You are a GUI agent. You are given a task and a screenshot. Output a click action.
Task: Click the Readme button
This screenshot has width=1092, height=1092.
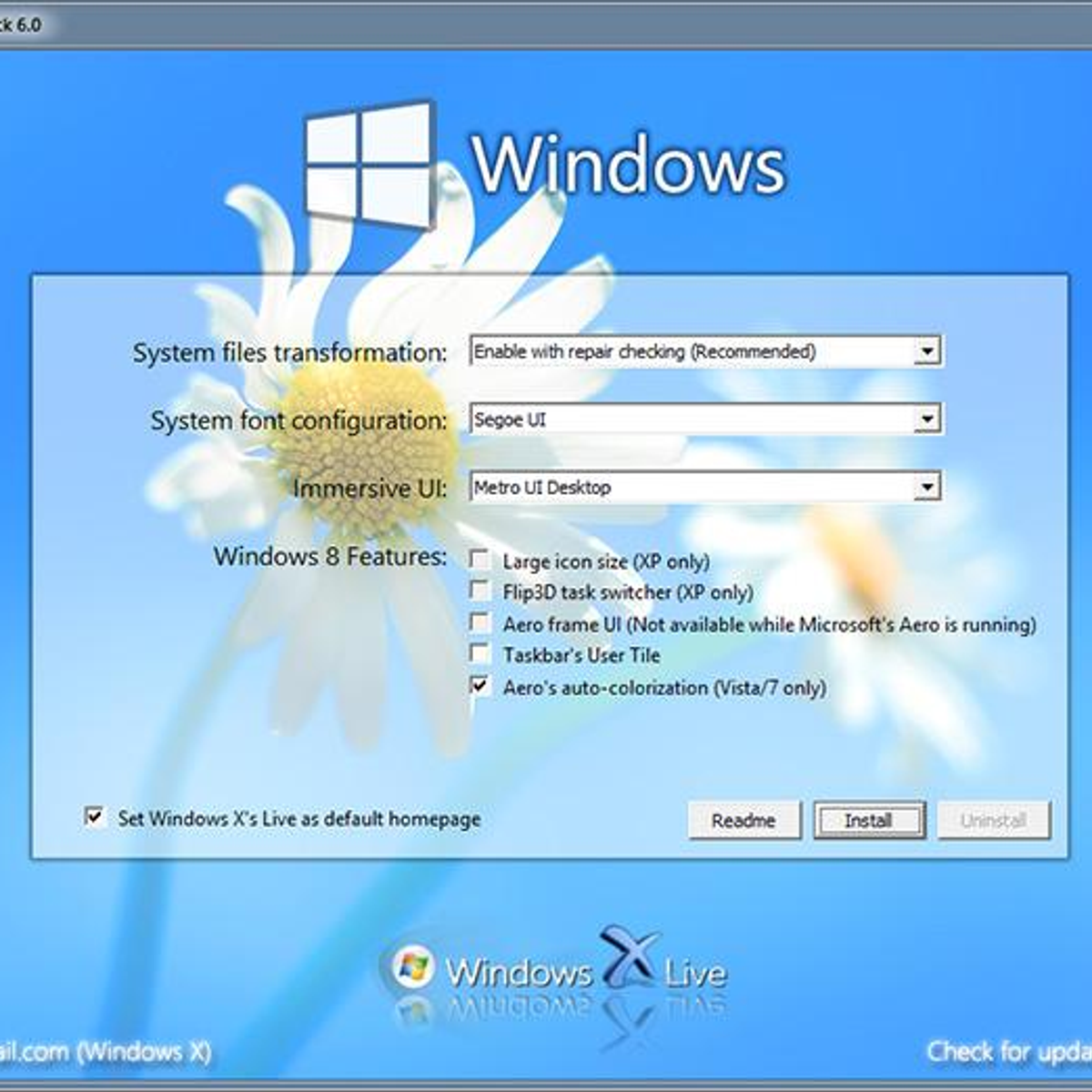(743, 820)
